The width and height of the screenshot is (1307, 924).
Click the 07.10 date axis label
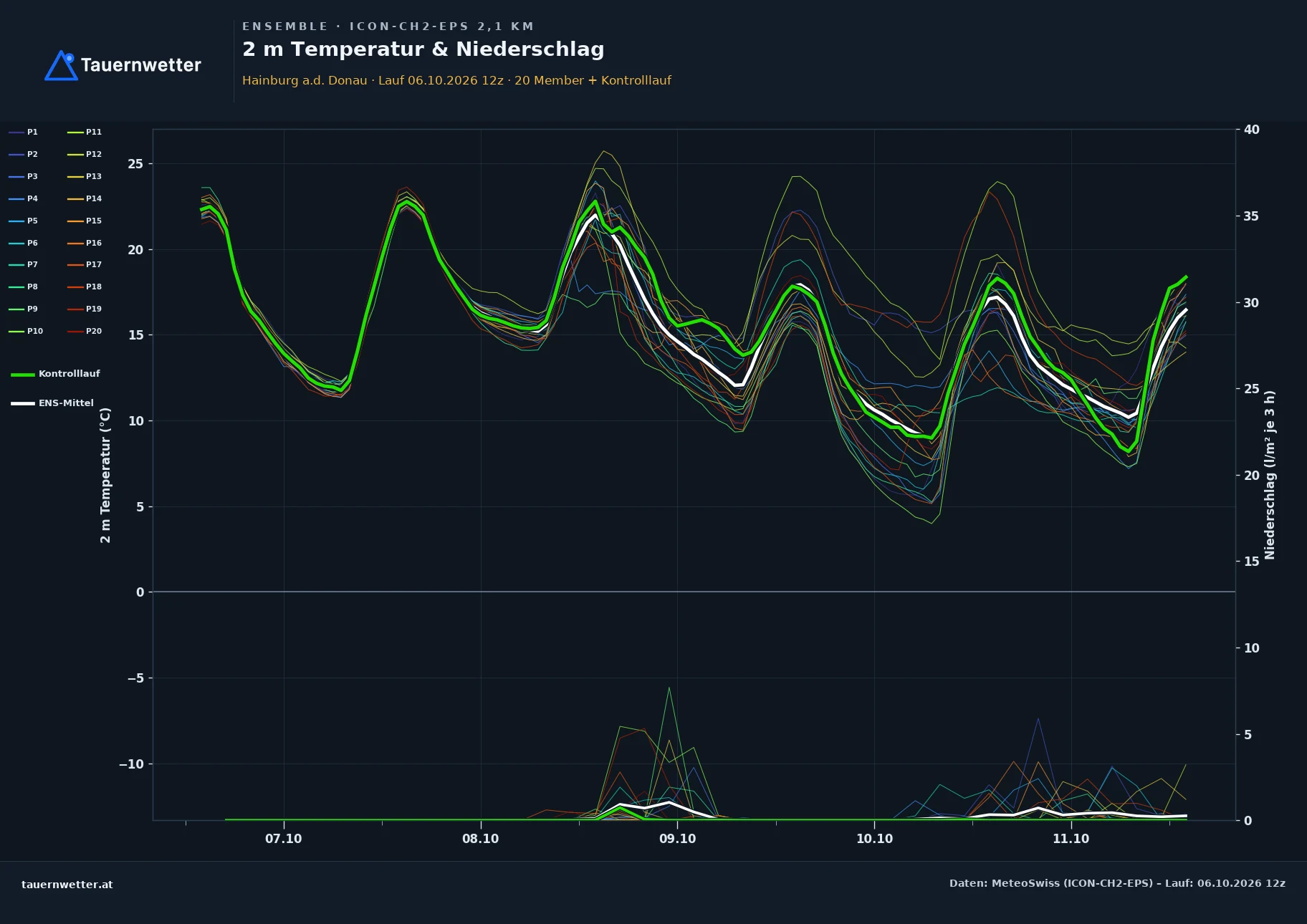(x=284, y=839)
